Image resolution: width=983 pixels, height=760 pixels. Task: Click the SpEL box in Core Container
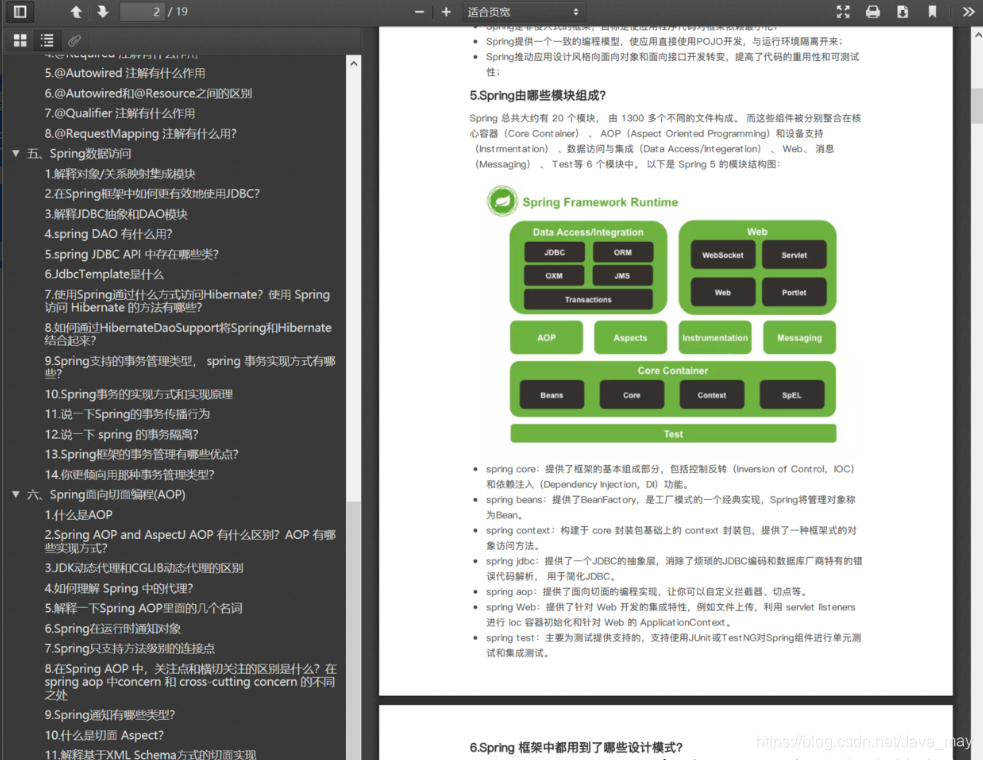click(792, 395)
